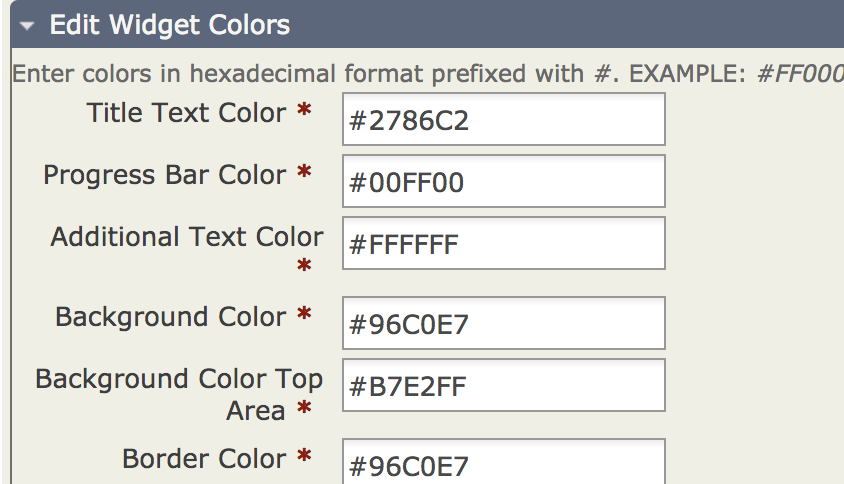The height and width of the screenshot is (484, 844).
Task: Click the red asterisk after Top Area
Action: (x=304, y=411)
